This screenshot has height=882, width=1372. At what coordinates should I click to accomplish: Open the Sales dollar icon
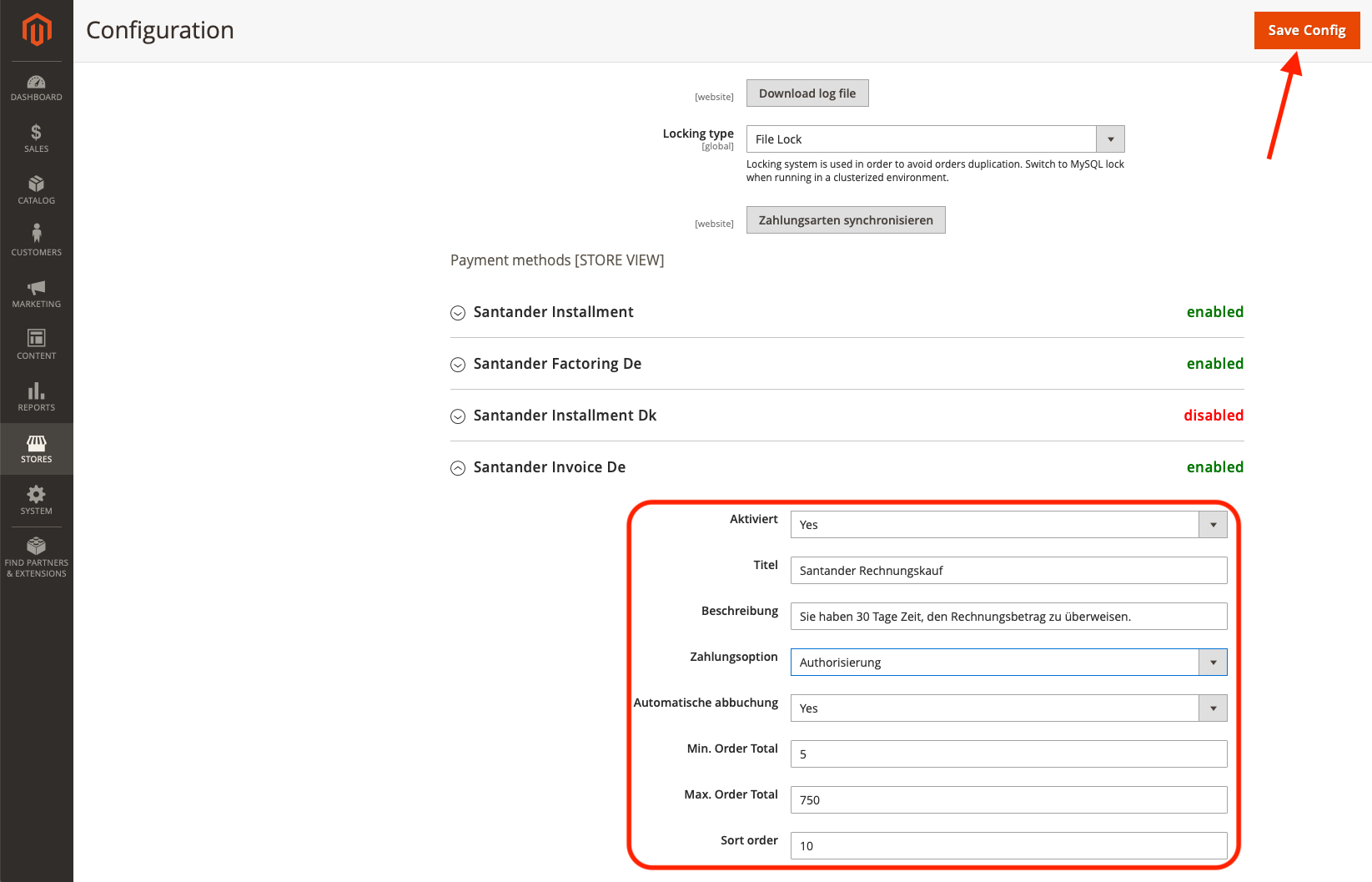(x=36, y=132)
